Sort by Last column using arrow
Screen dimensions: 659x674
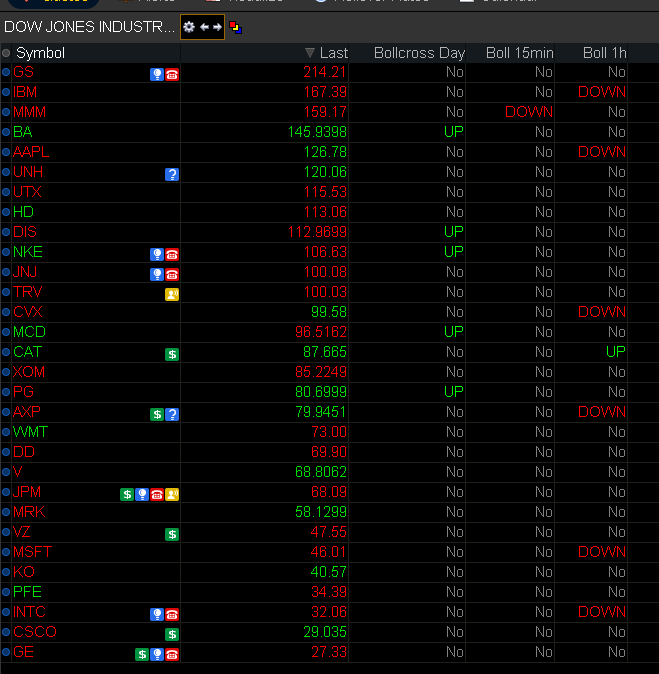[x=310, y=53]
